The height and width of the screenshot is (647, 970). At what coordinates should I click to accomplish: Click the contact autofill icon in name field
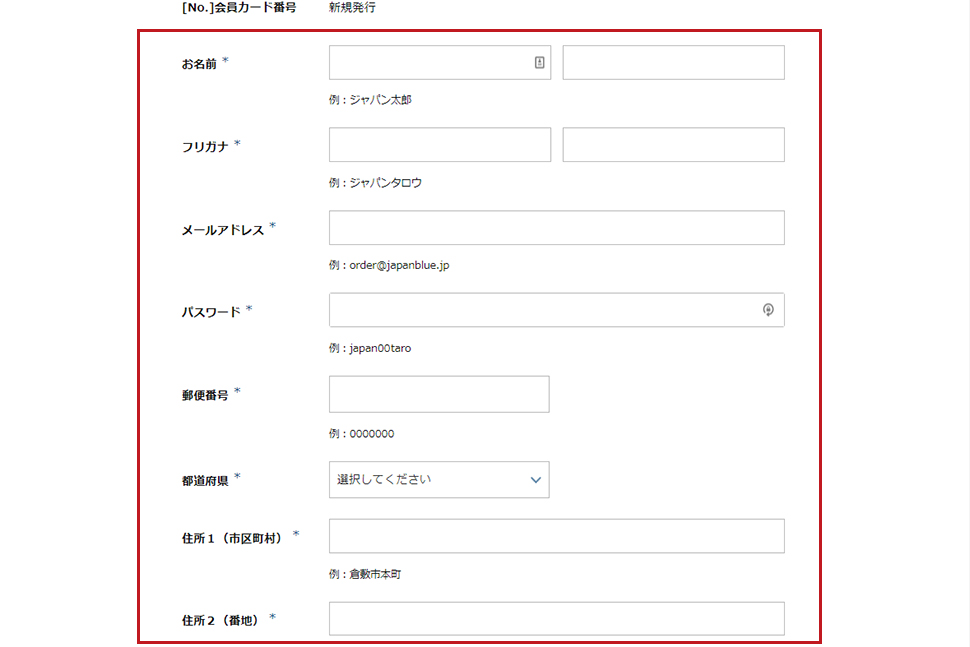pos(539,62)
